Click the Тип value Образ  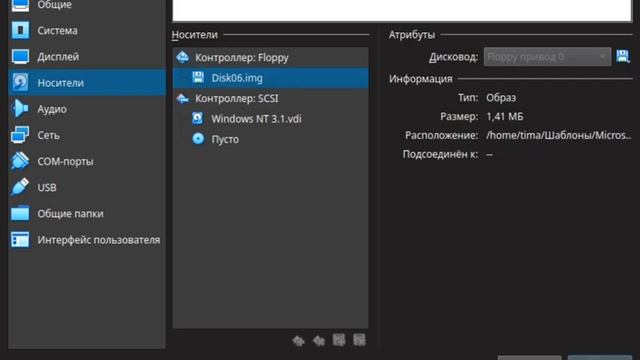coord(501,98)
